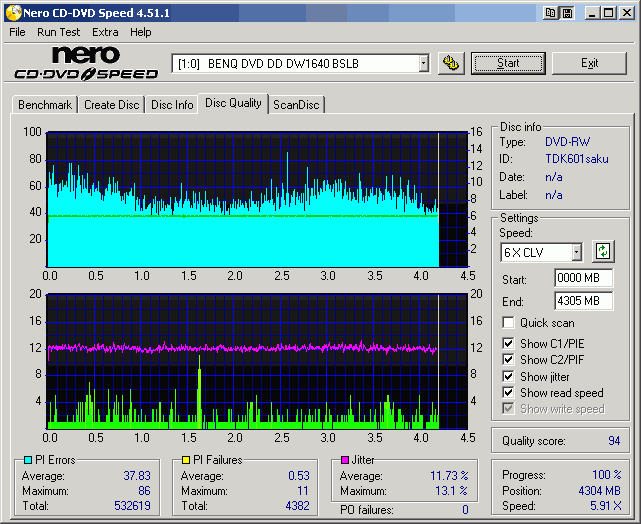The image size is (641, 524).
Task: Click the Nero app icon in title bar
Action: (12, 12)
